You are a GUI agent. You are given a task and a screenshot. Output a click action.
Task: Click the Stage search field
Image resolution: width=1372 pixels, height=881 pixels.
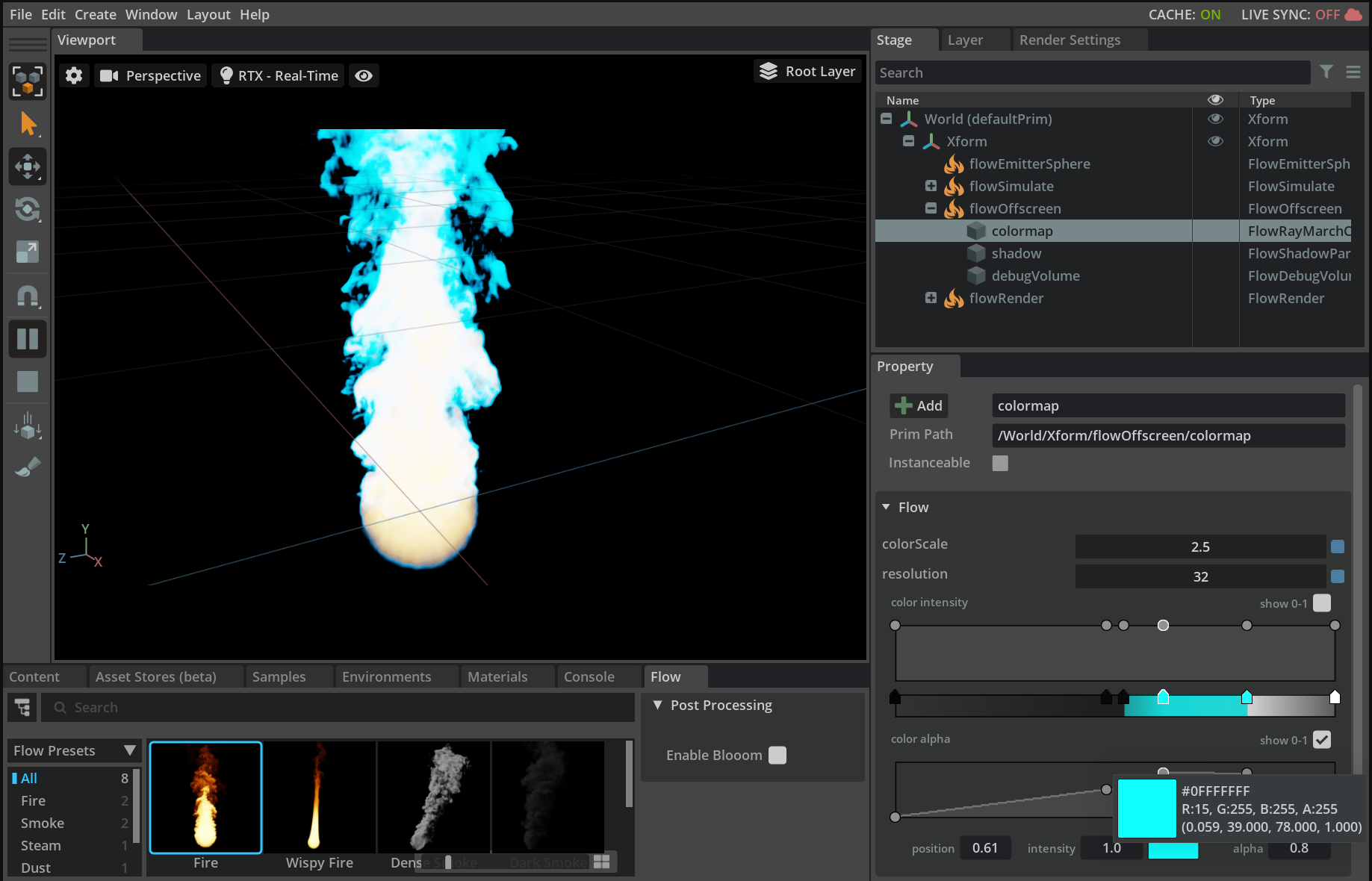click(1093, 72)
